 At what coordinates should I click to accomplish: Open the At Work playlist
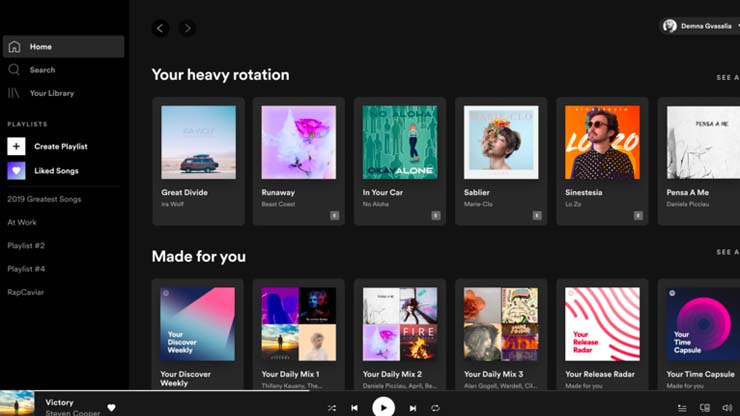pos(22,222)
